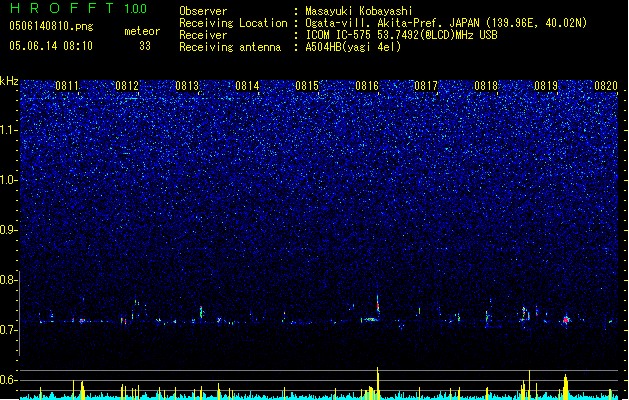This screenshot has width=629, height=400.
Task: Click the 0814 time marker
Action: [247, 86]
